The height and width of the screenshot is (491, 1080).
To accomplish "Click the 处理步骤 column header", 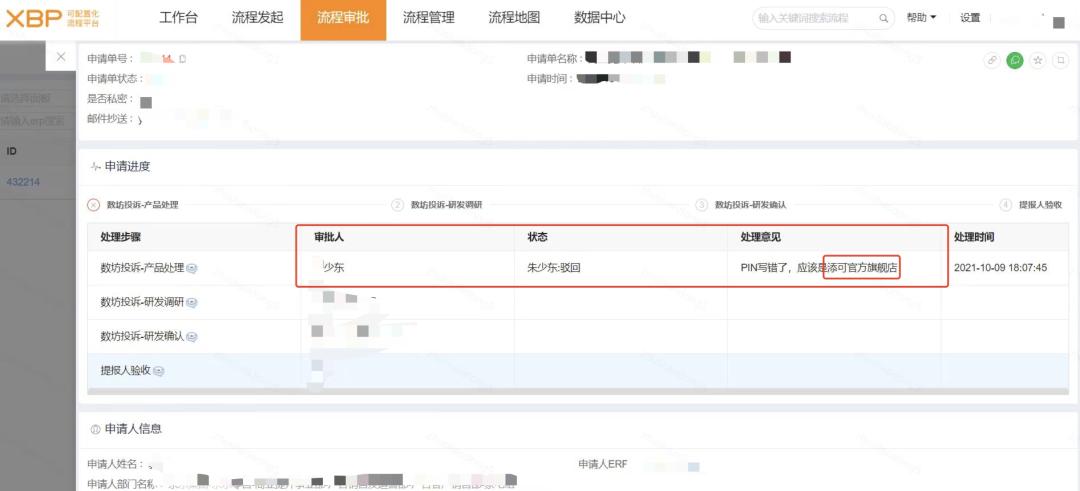I will coord(121,237).
